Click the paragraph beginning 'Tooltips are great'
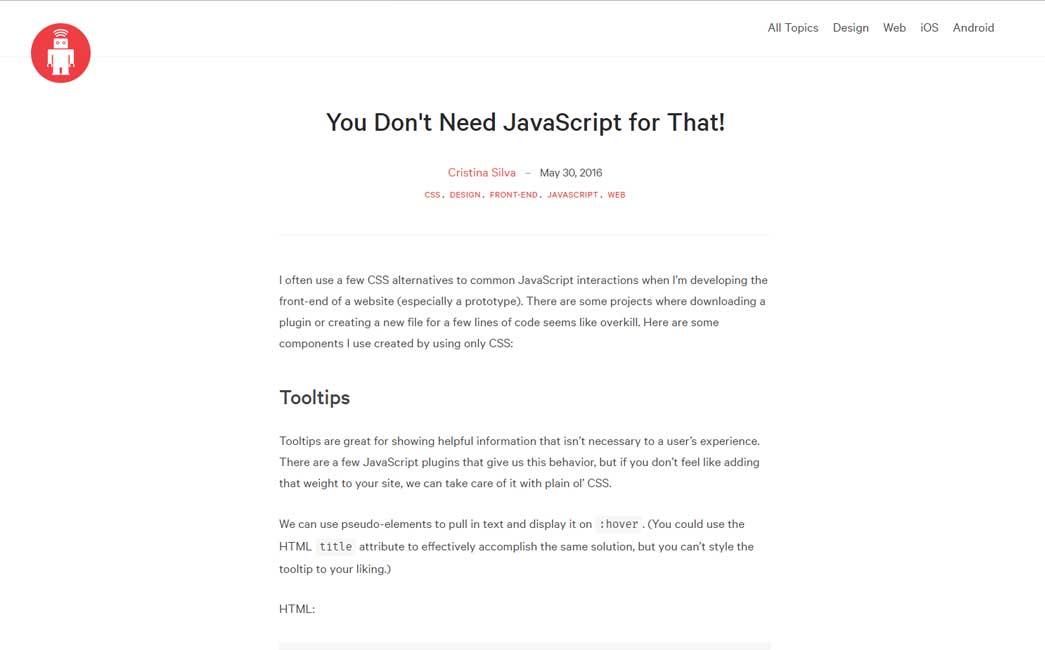The image size is (1045, 650). (x=519, y=462)
